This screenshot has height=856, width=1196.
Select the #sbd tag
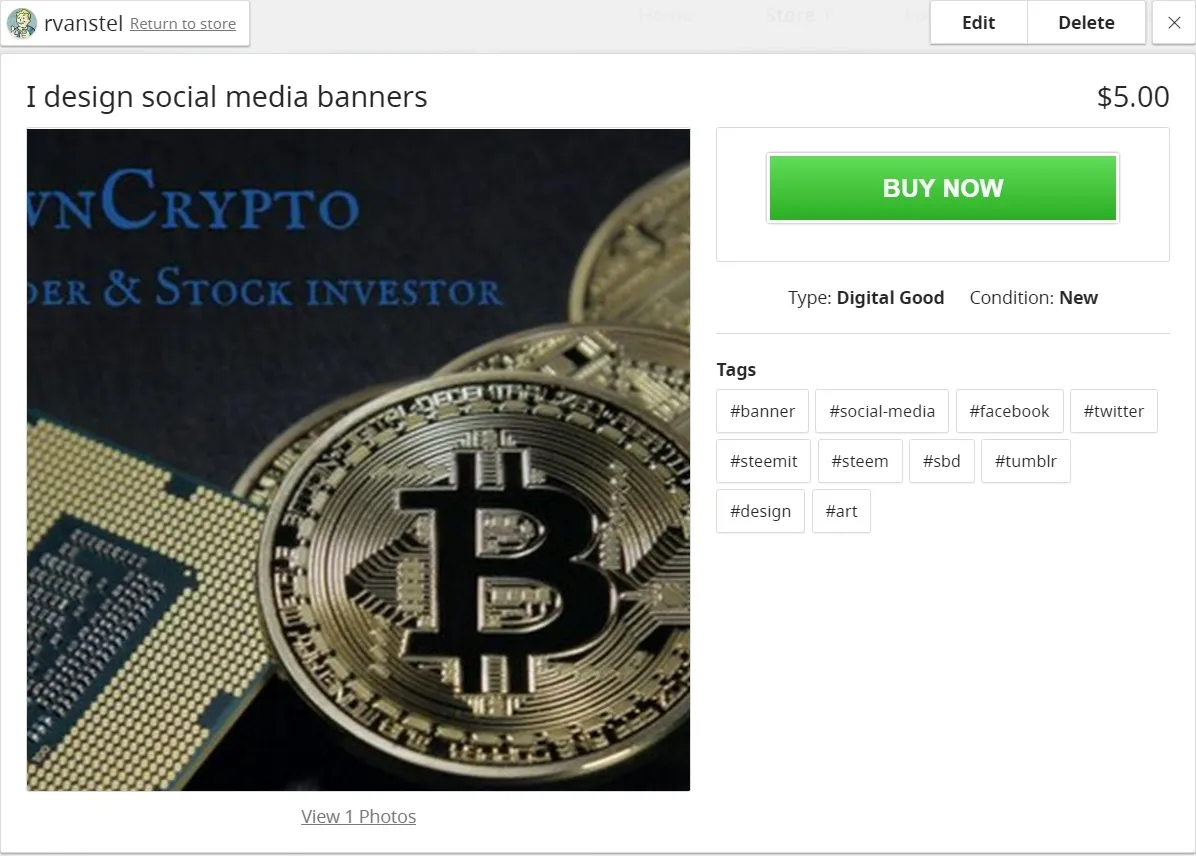click(x=942, y=461)
